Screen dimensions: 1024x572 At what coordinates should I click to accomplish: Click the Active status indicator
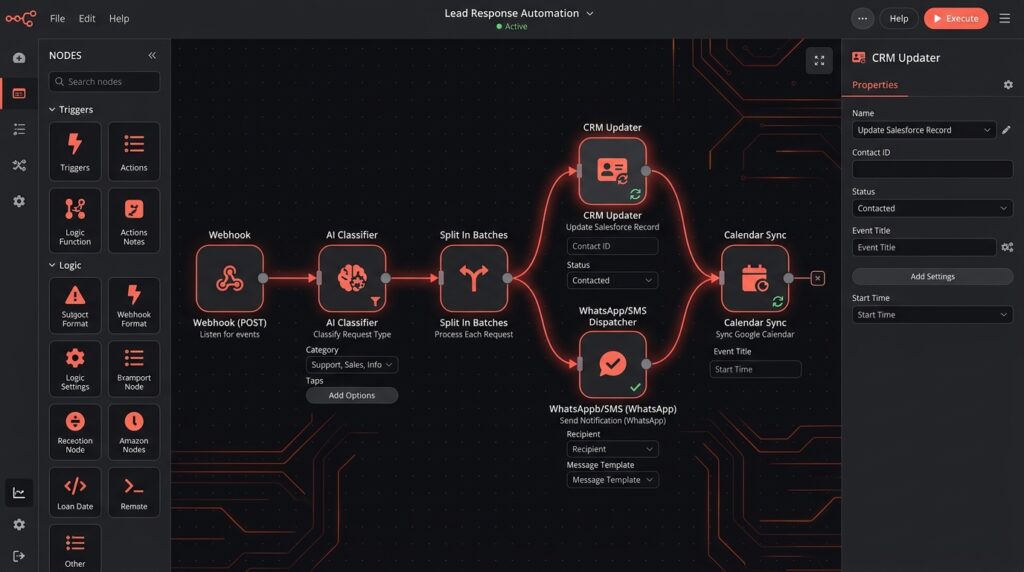512,27
